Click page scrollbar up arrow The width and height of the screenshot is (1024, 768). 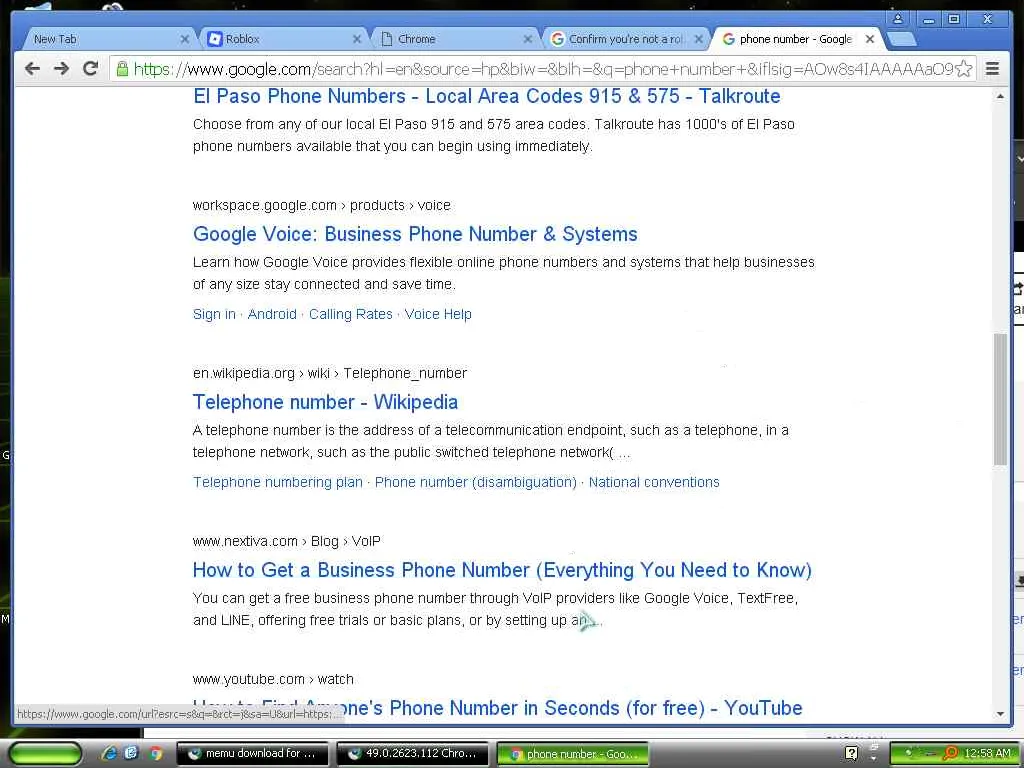tap(1000, 96)
